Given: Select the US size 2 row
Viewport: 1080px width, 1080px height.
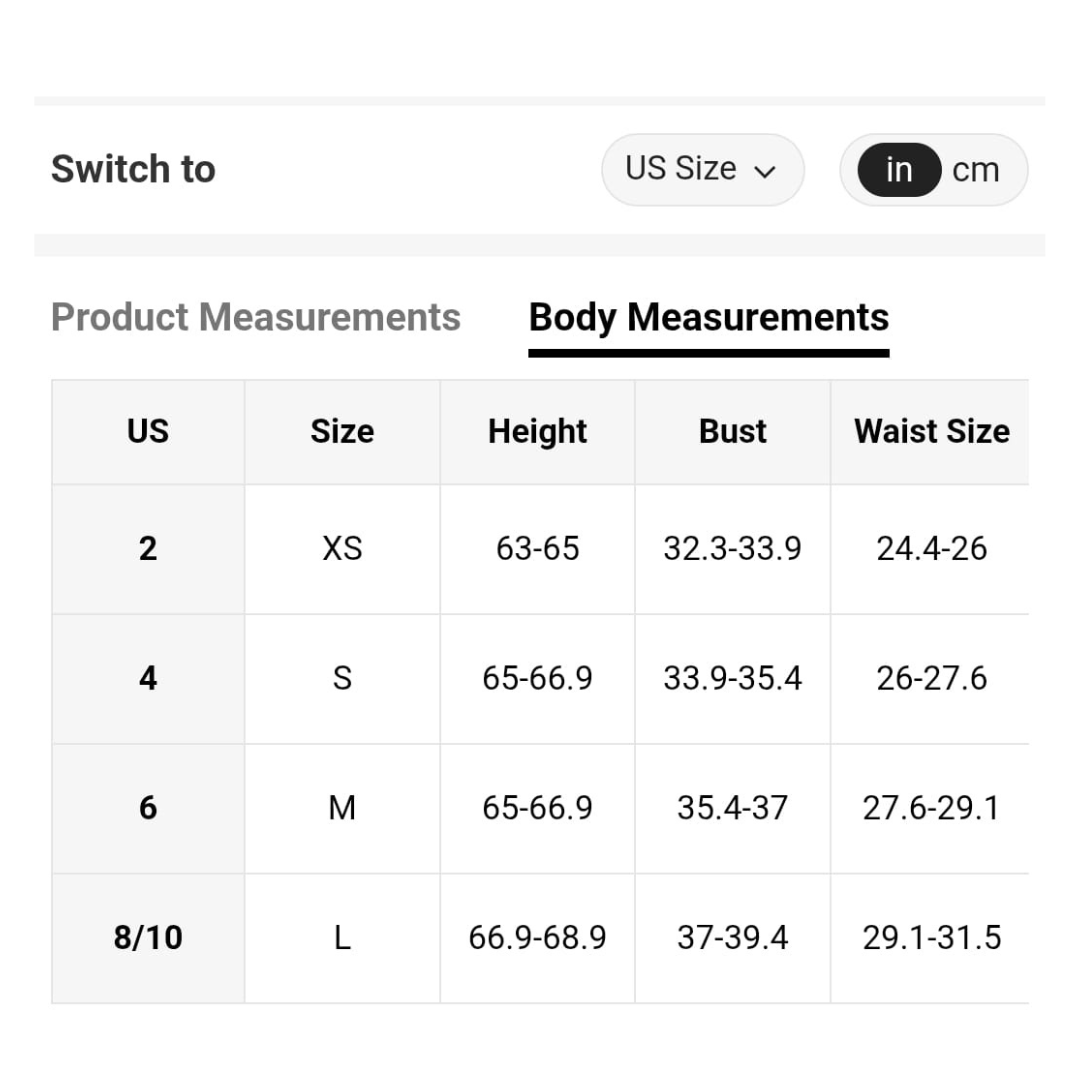Looking at the screenshot, I should coord(148,548).
